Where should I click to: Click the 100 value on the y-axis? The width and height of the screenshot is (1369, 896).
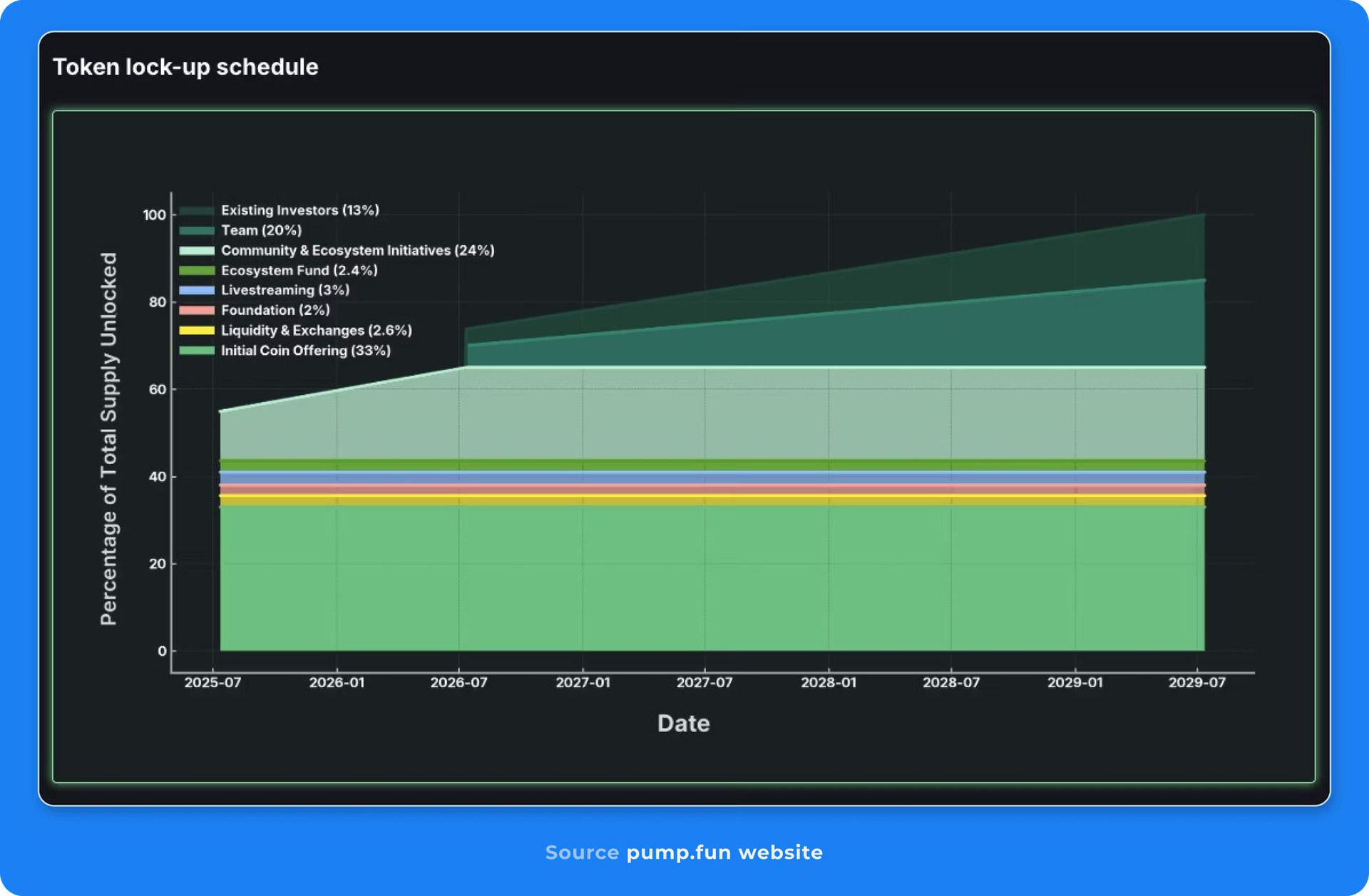click(154, 215)
